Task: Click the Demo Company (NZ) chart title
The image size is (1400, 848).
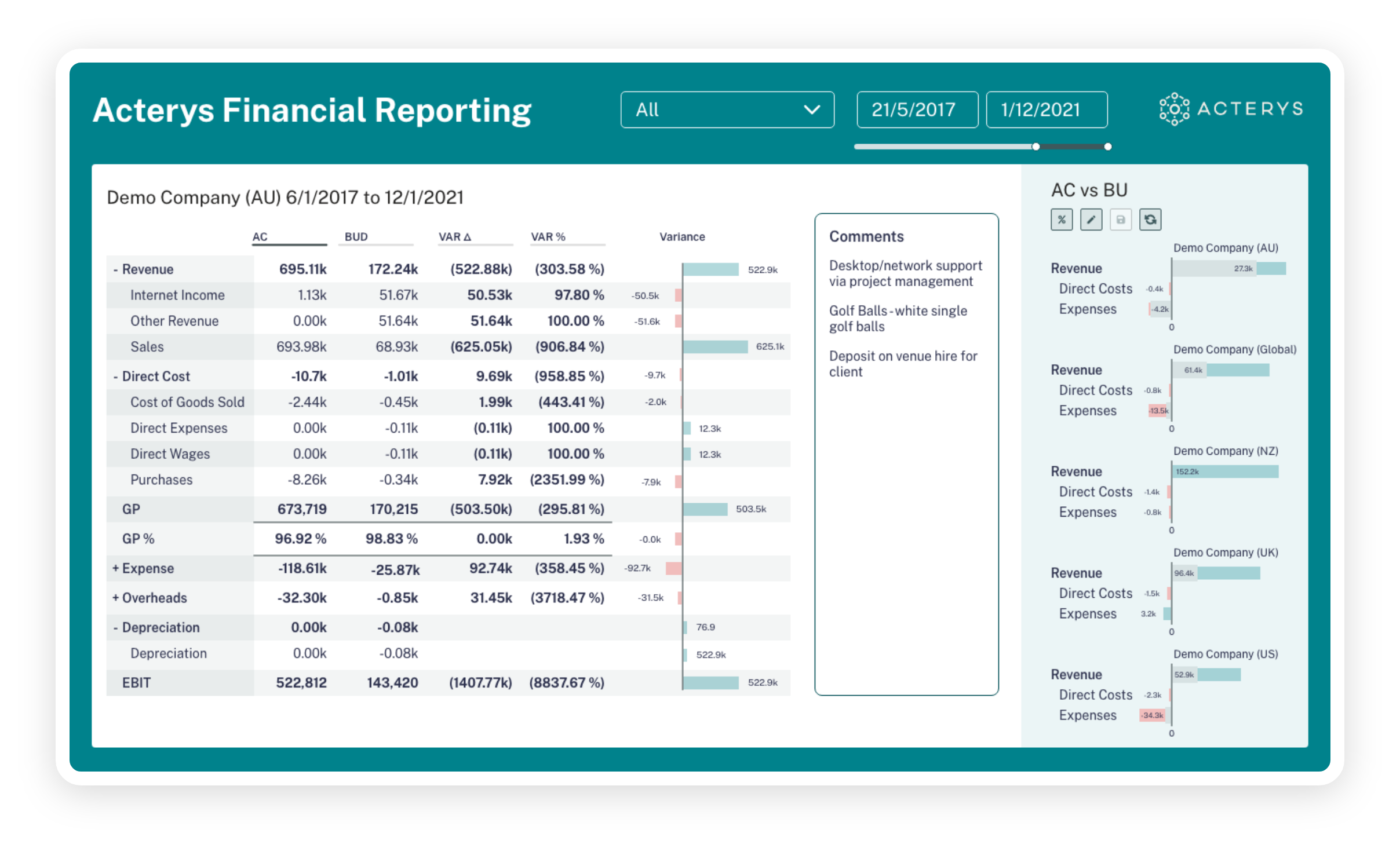Action: pyautogui.click(x=1226, y=451)
